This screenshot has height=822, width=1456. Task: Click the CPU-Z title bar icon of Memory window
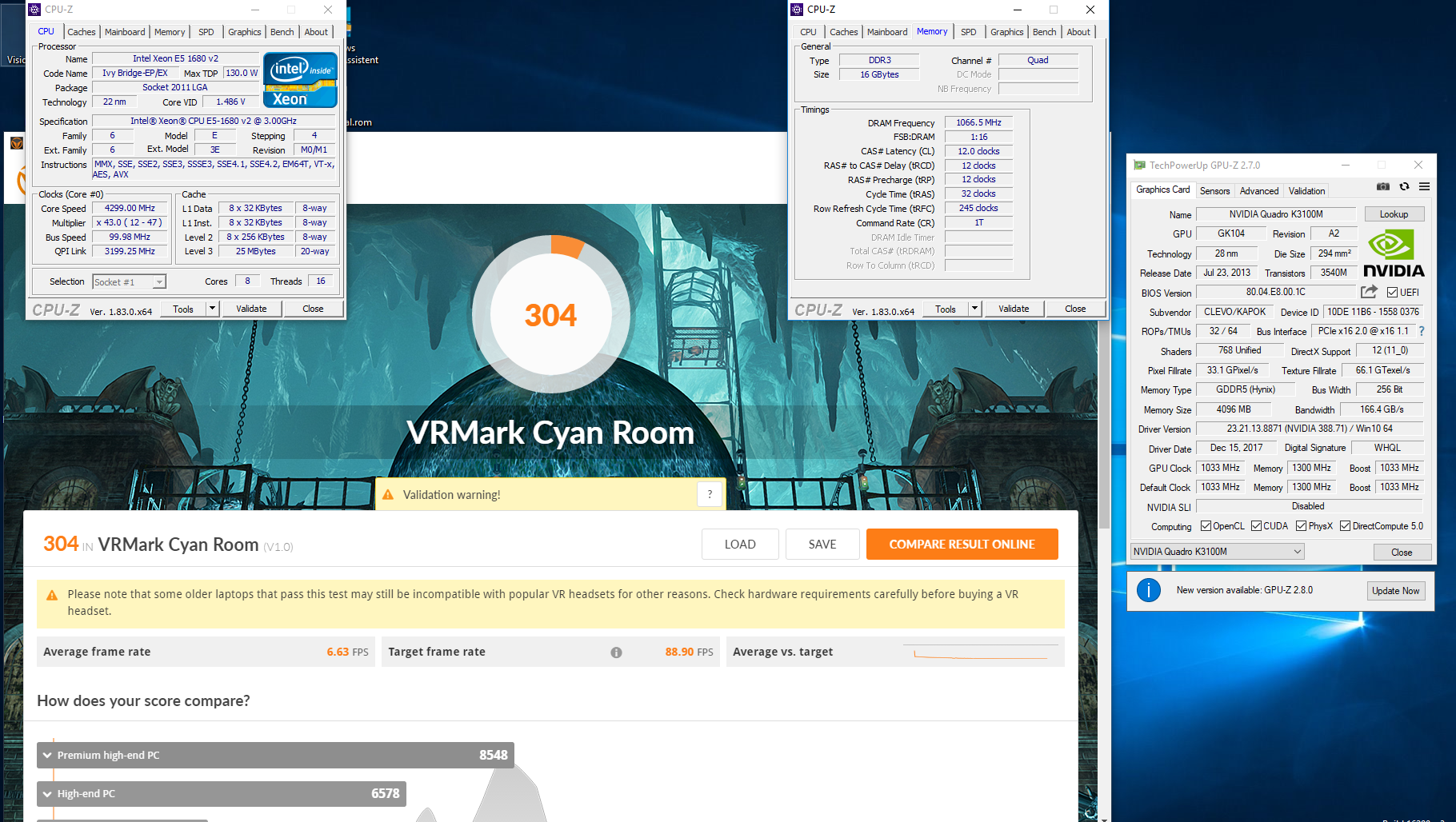pyautogui.click(x=797, y=10)
